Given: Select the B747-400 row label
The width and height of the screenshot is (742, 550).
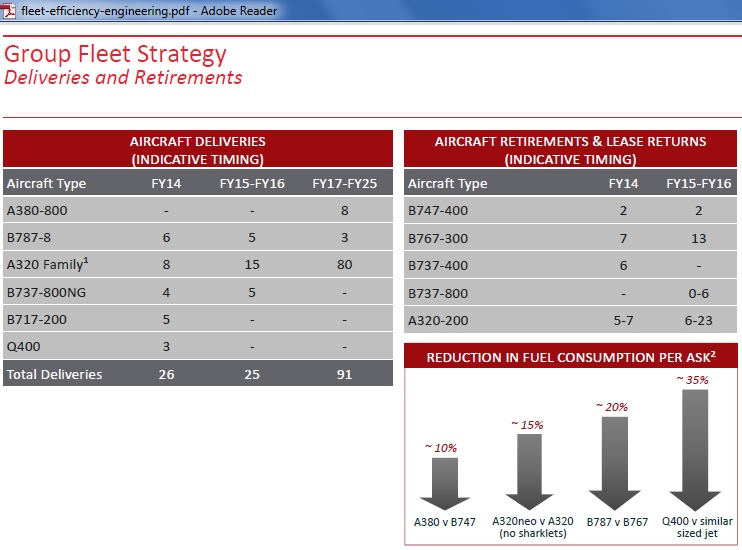Looking at the screenshot, I should (438, 211).
